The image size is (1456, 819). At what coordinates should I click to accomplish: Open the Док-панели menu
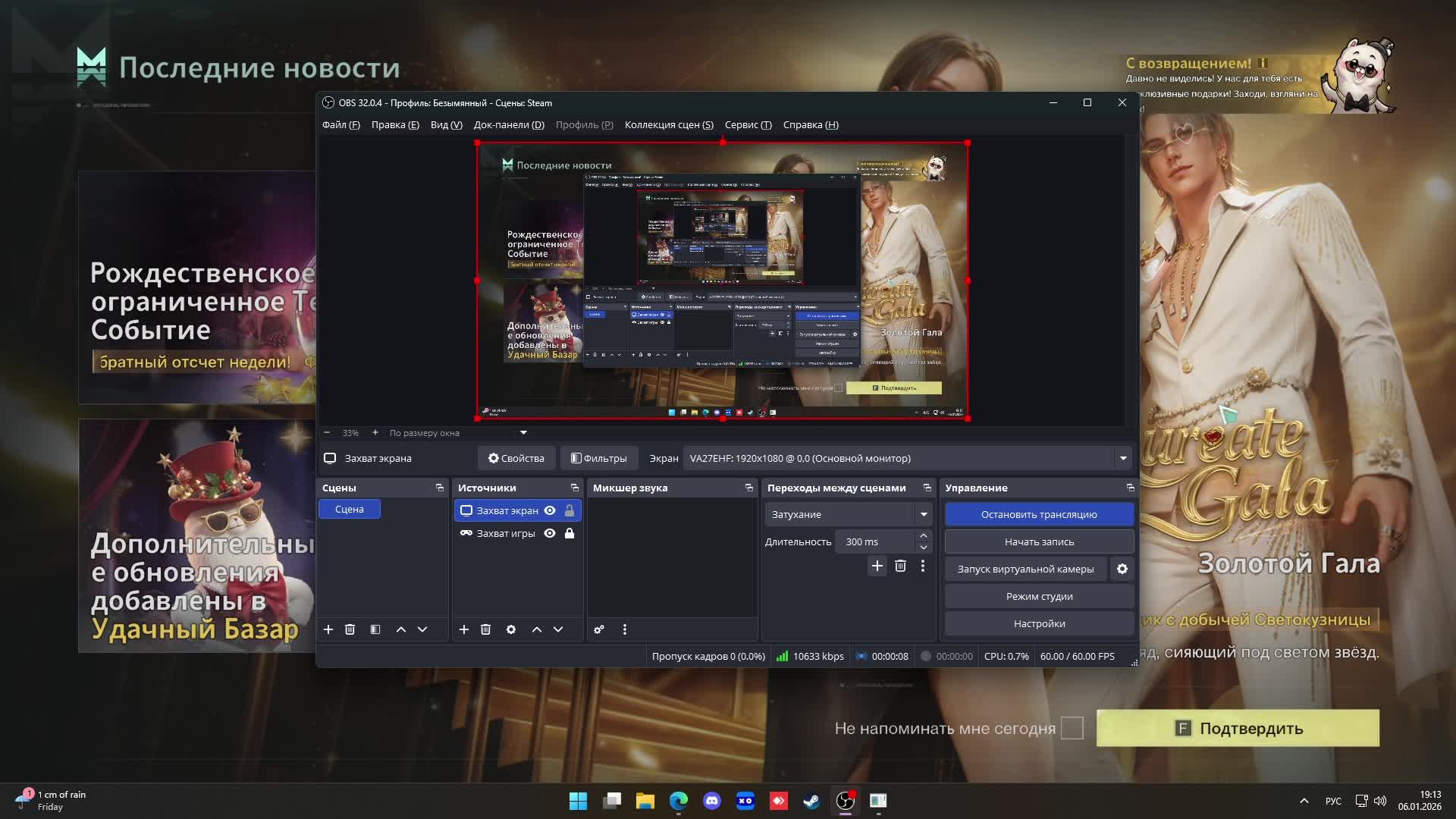pyautogui.click(x=509, y=125)
